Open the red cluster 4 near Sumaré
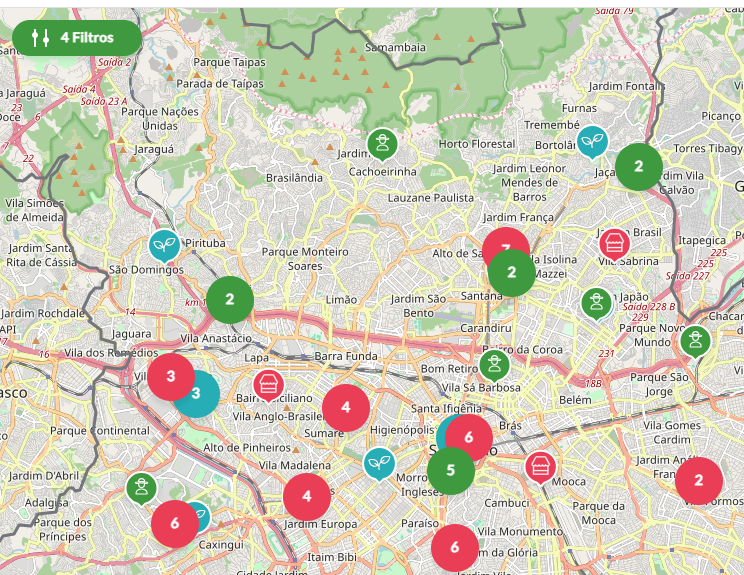The image size is (744, 575). coord(346,407)
